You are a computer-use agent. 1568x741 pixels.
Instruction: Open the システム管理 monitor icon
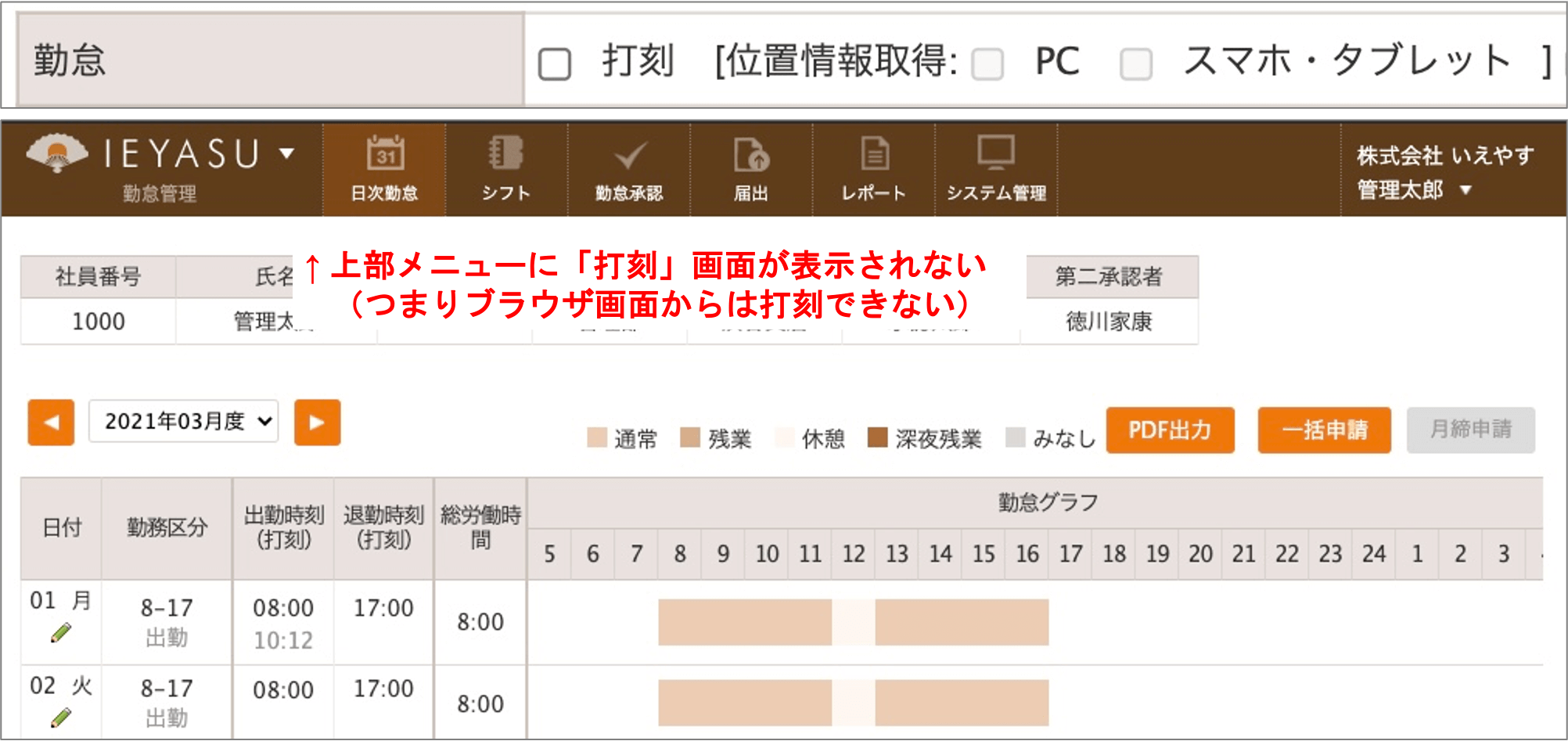pos(996,153)
